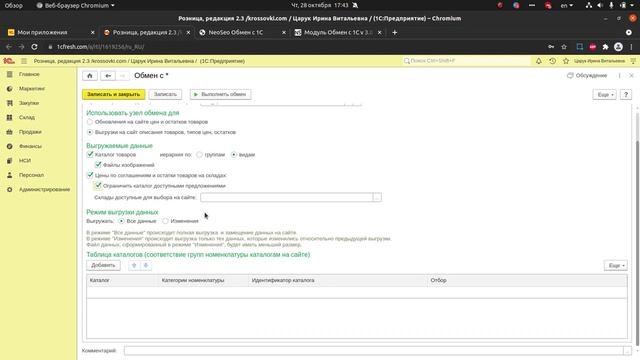Reload the page with refresh icon
The width and height of the screenshot is (640, 360).
point(34,47)
